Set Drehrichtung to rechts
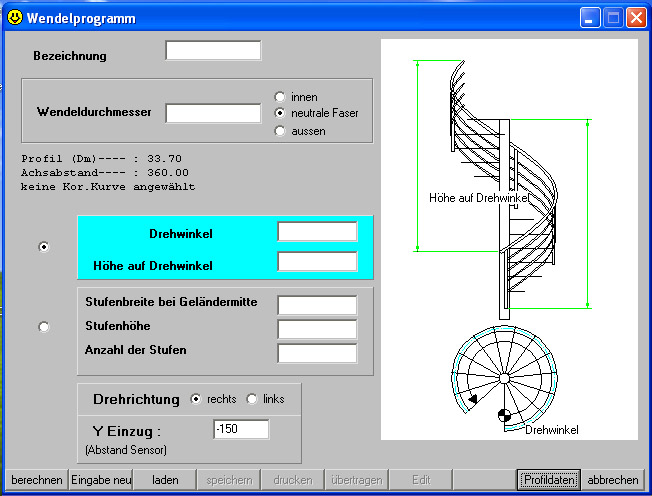Viewport: 652px width, 496px height. [195, 399]
